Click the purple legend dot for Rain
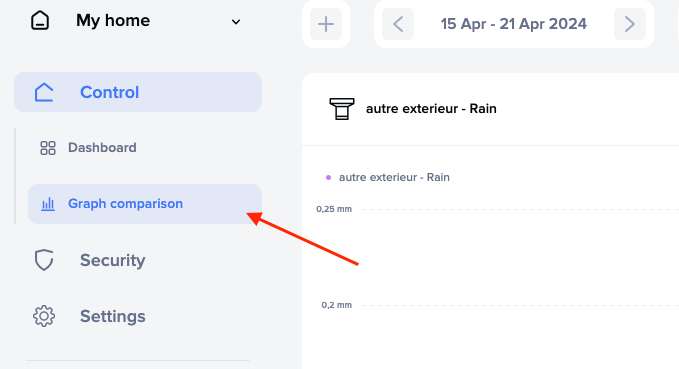 click(328, 177)
